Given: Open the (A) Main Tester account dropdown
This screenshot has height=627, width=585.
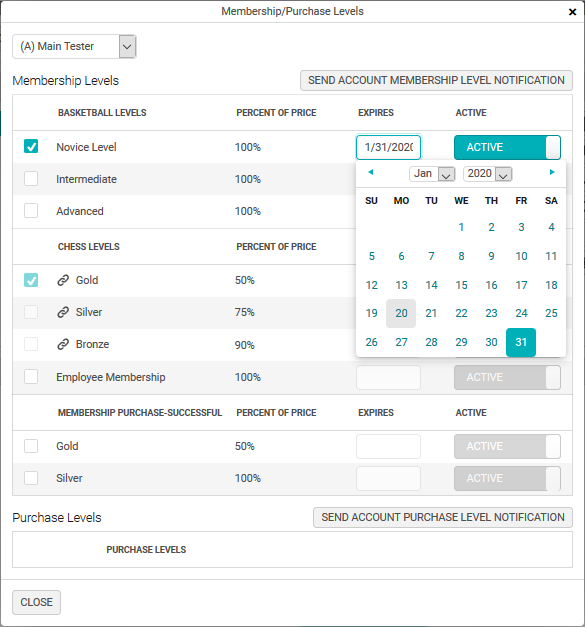Looking at the screenshot, I should pyautogui.click(x=74, y=46).
